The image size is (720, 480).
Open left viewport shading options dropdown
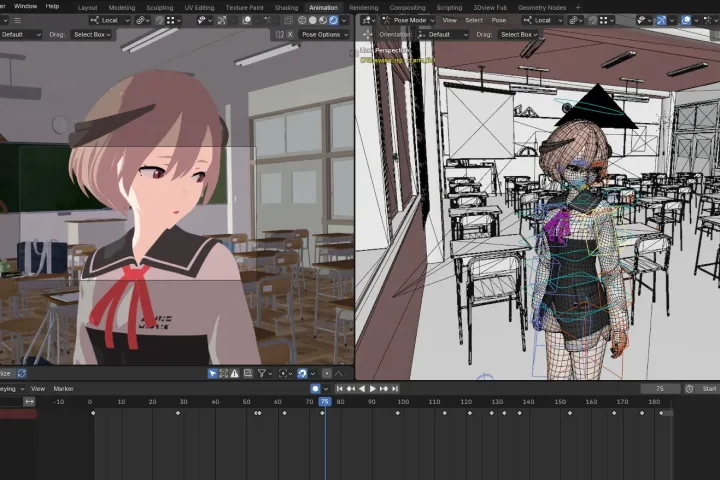[x=344, y=20]
